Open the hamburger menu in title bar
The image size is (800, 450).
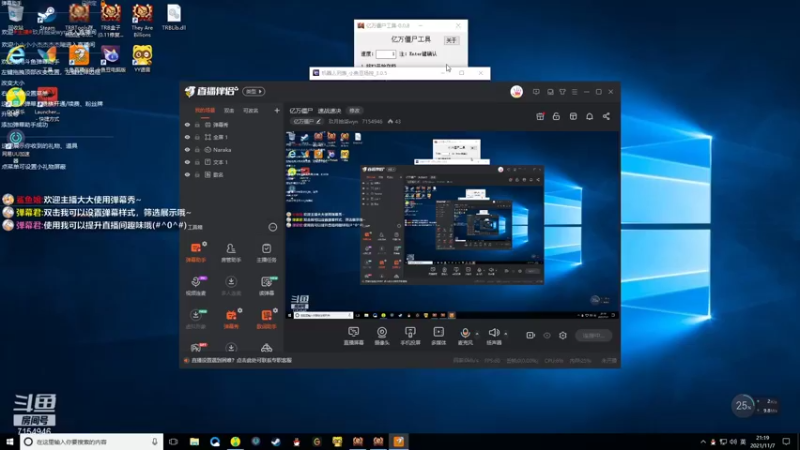(x=574, y=92)
